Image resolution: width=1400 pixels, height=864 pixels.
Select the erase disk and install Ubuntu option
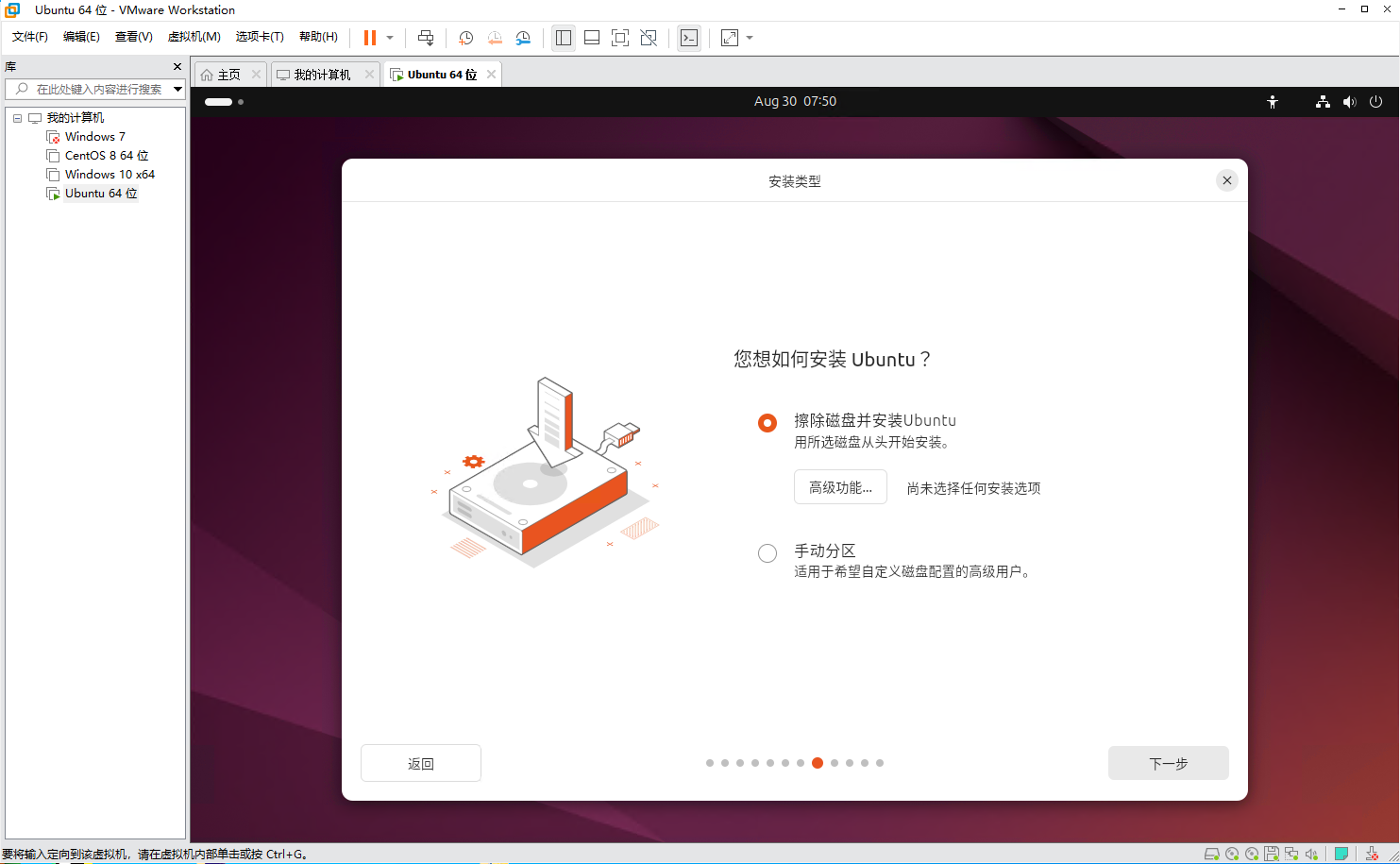(767, 423)
